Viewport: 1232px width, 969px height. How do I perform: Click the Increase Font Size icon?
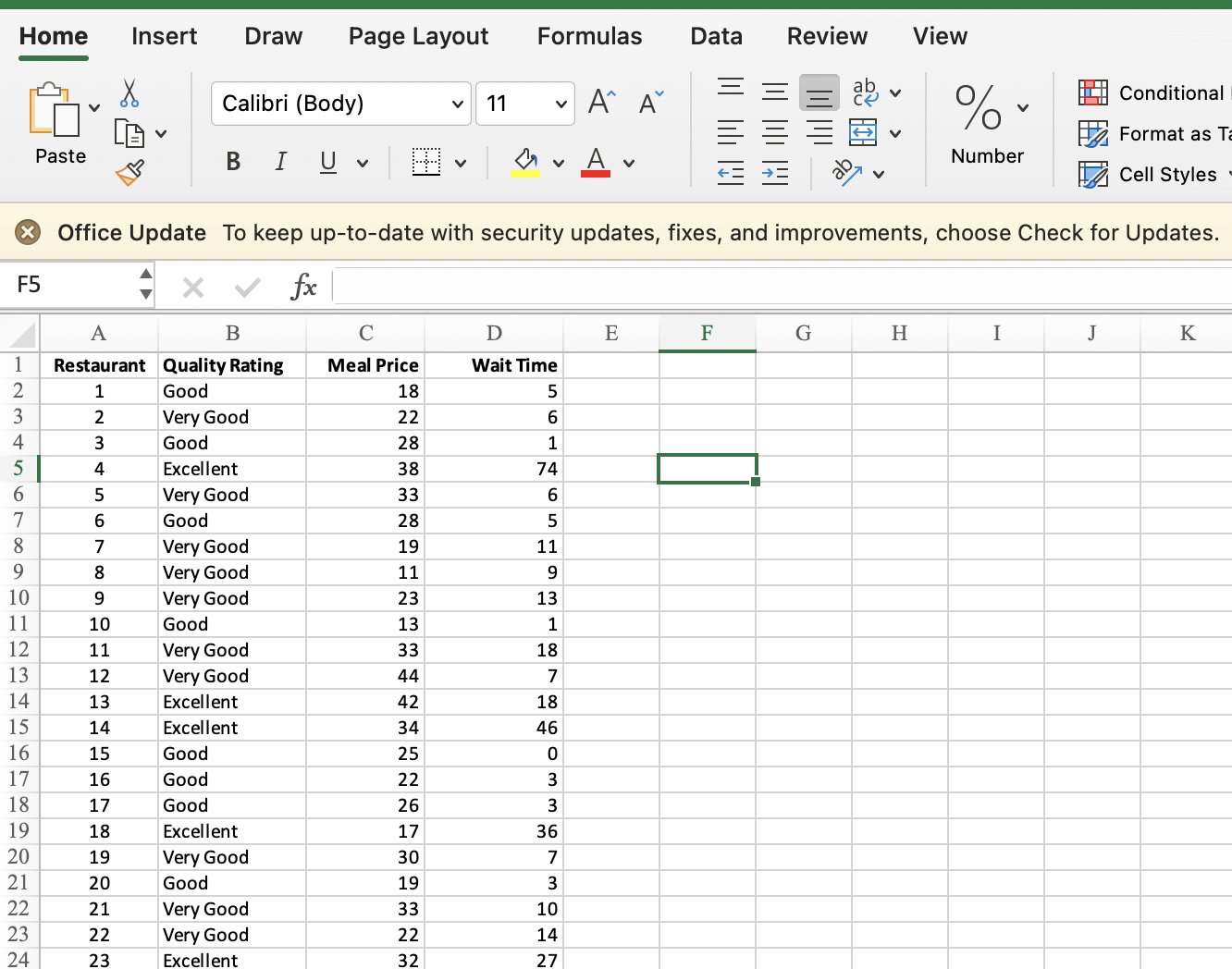pyautogui.click(x=602, y=103)
